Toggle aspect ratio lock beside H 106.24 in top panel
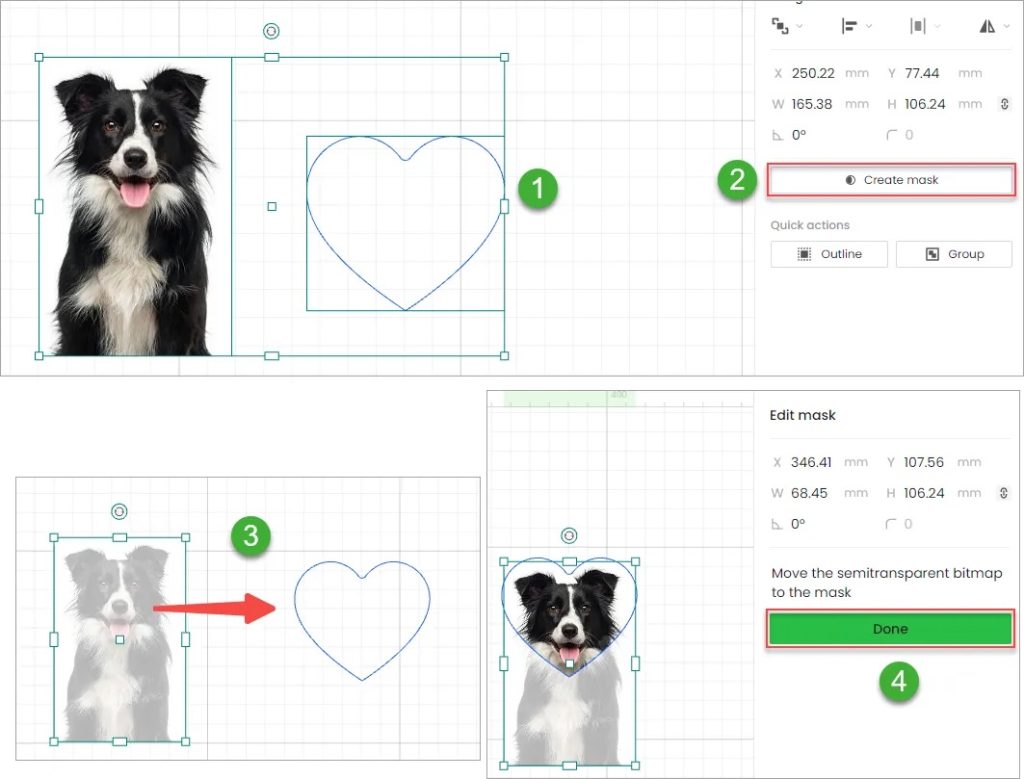The image size is (1024, 779). pos(1004,104)
